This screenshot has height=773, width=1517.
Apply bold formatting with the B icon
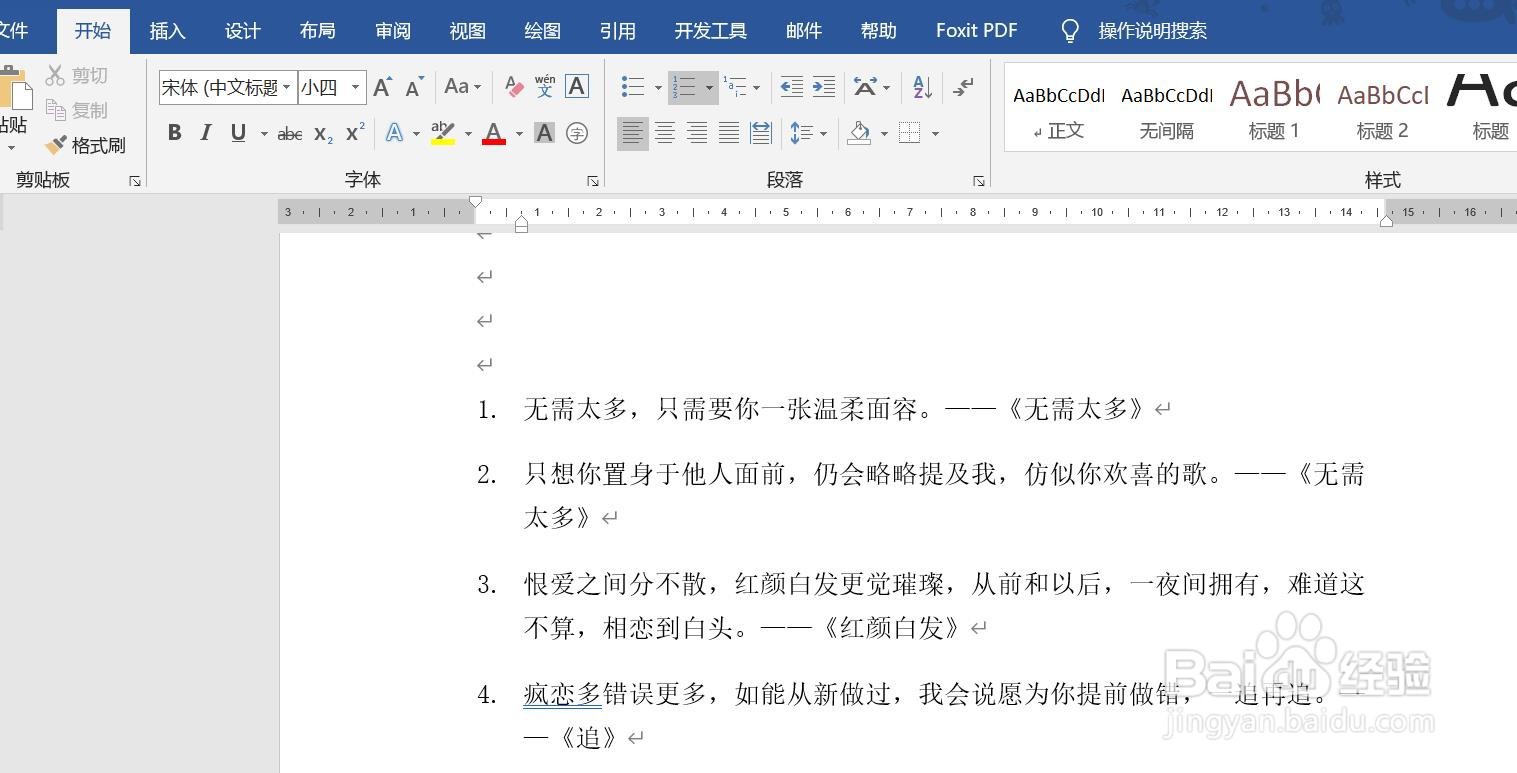[x=174, y=132]
